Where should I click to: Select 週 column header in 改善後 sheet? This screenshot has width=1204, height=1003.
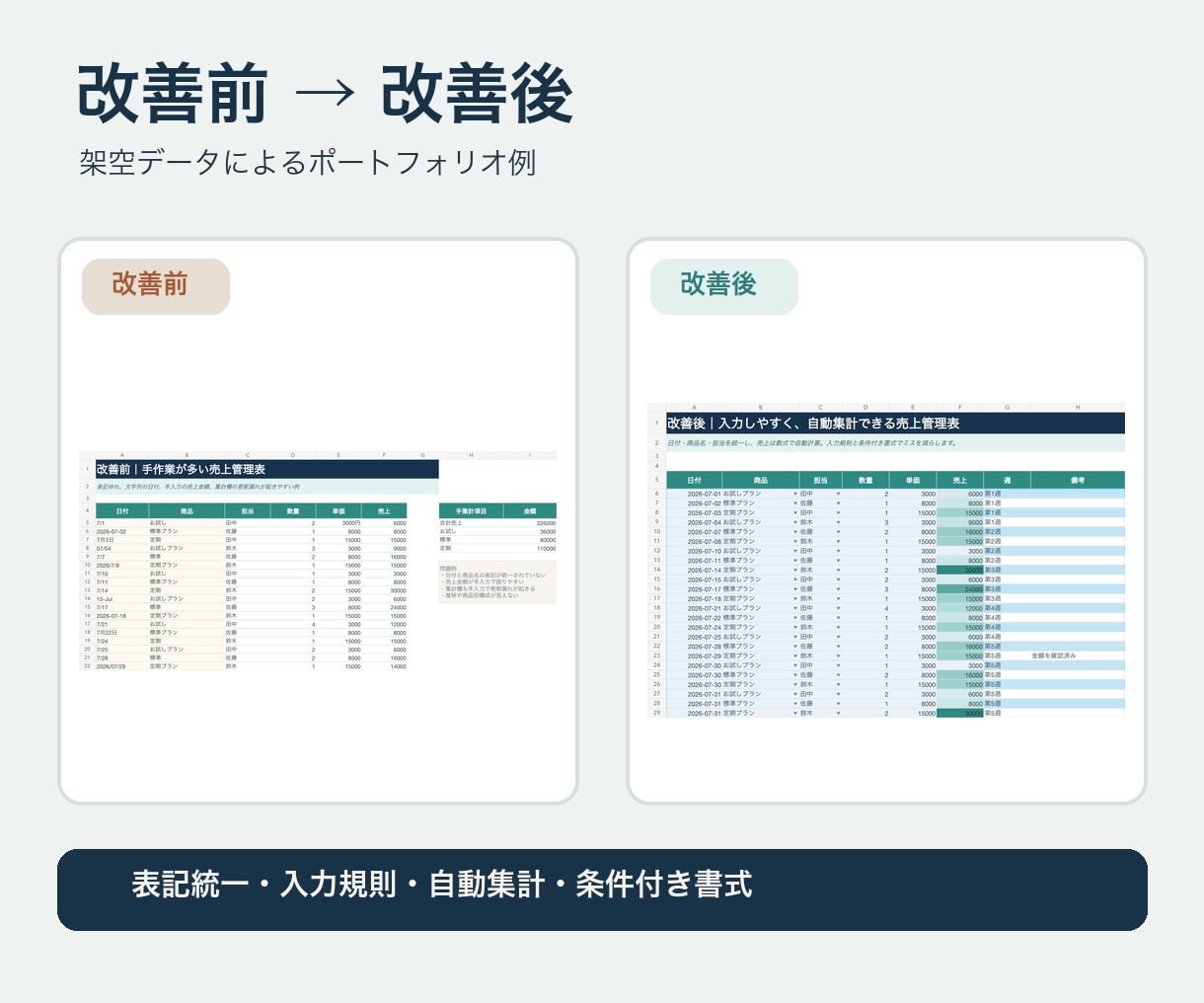1007,480
